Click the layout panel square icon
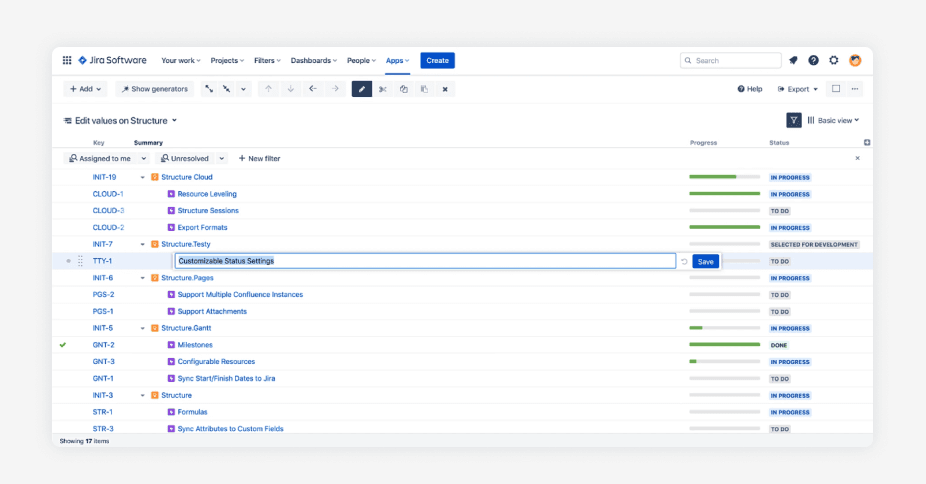Image resolution: width=926 pixels, height=484 pixels. [836, 89]
